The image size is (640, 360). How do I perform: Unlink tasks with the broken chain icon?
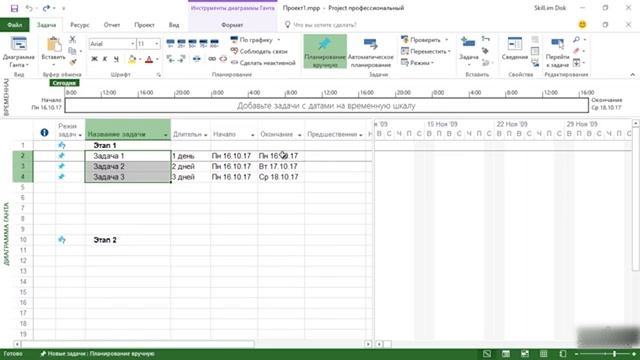(x=223, y=59)
